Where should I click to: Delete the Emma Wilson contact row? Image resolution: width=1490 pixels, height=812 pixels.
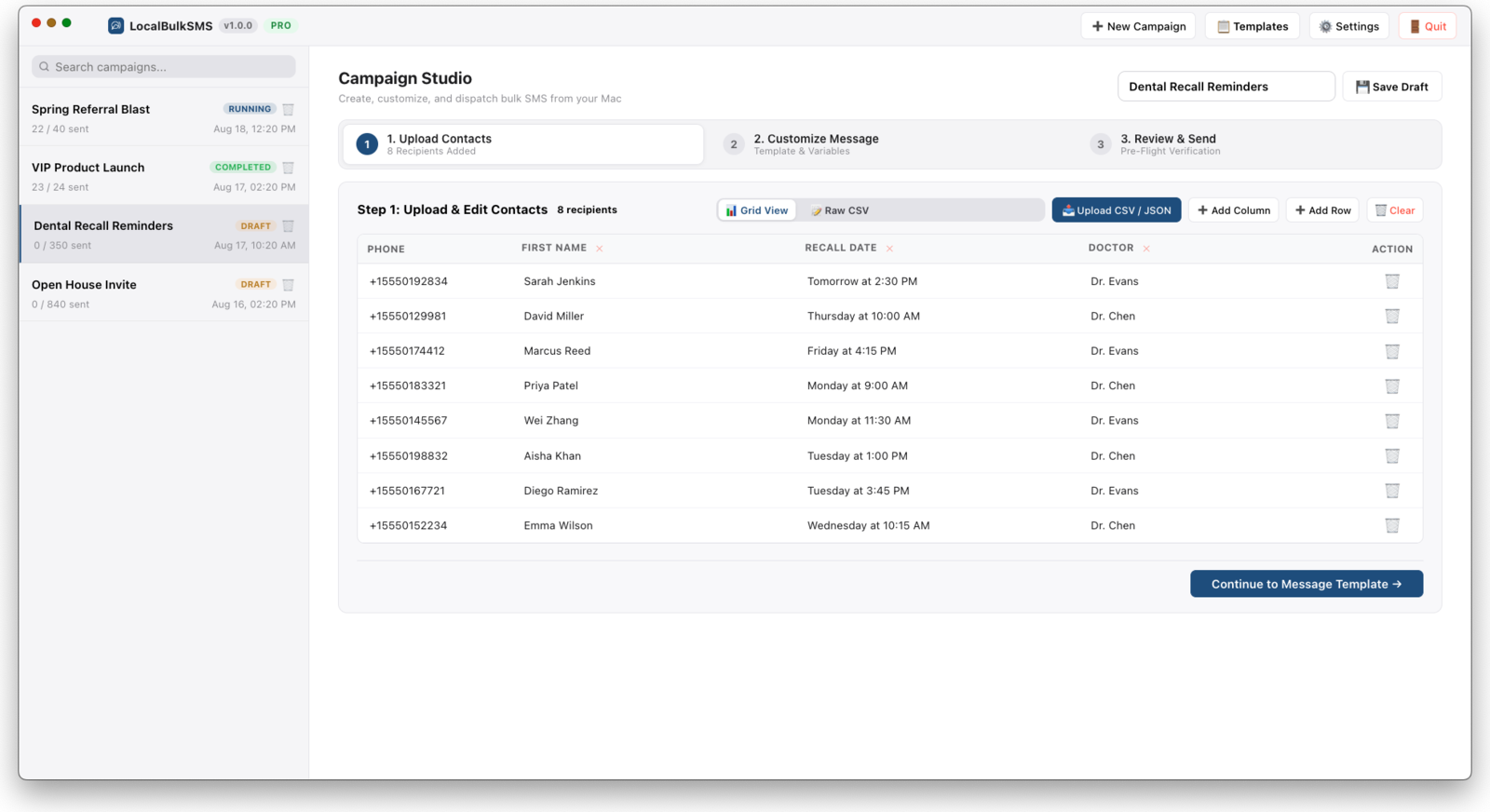[x=1392, y=526]
